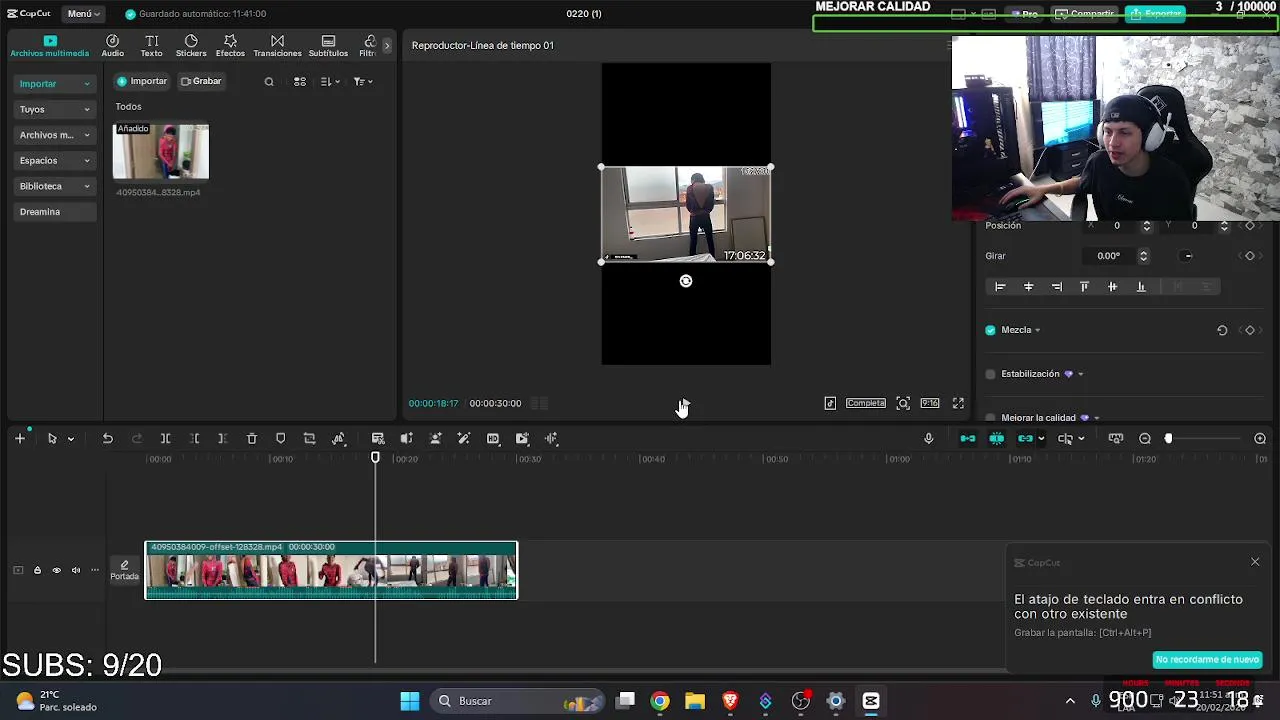This screenshot has width=1280, height=720.
Task: Toggle main track magnet in timeline toolbar
Action: [x=968, y=439]
